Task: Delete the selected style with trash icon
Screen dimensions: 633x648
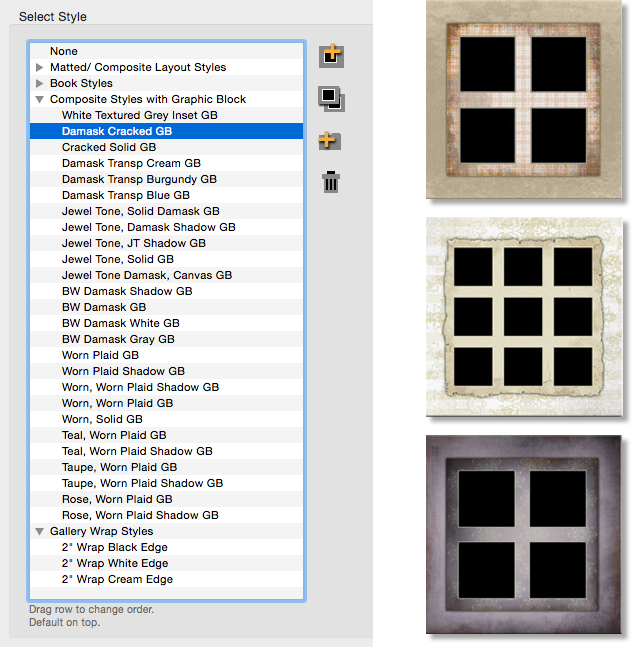Action: (x=331, y=181)
